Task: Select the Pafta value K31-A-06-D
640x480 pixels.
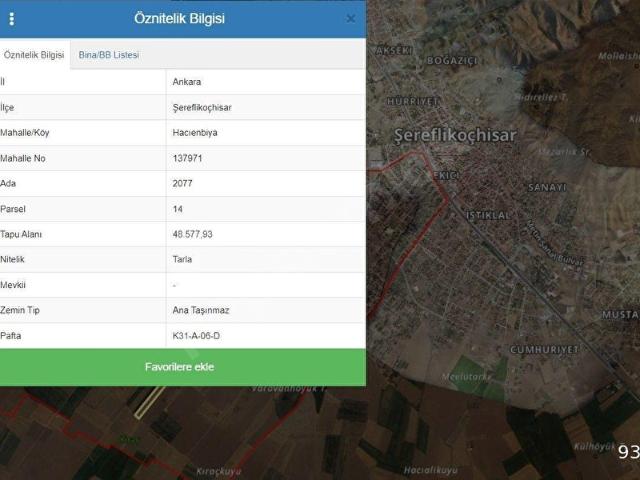Action: (x=196, y=336)
